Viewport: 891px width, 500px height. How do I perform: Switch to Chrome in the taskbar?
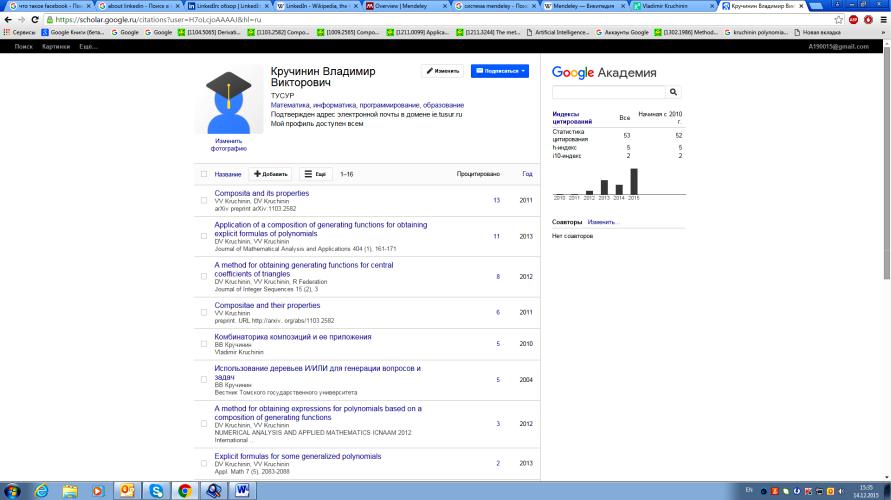(x=185, y=490)
